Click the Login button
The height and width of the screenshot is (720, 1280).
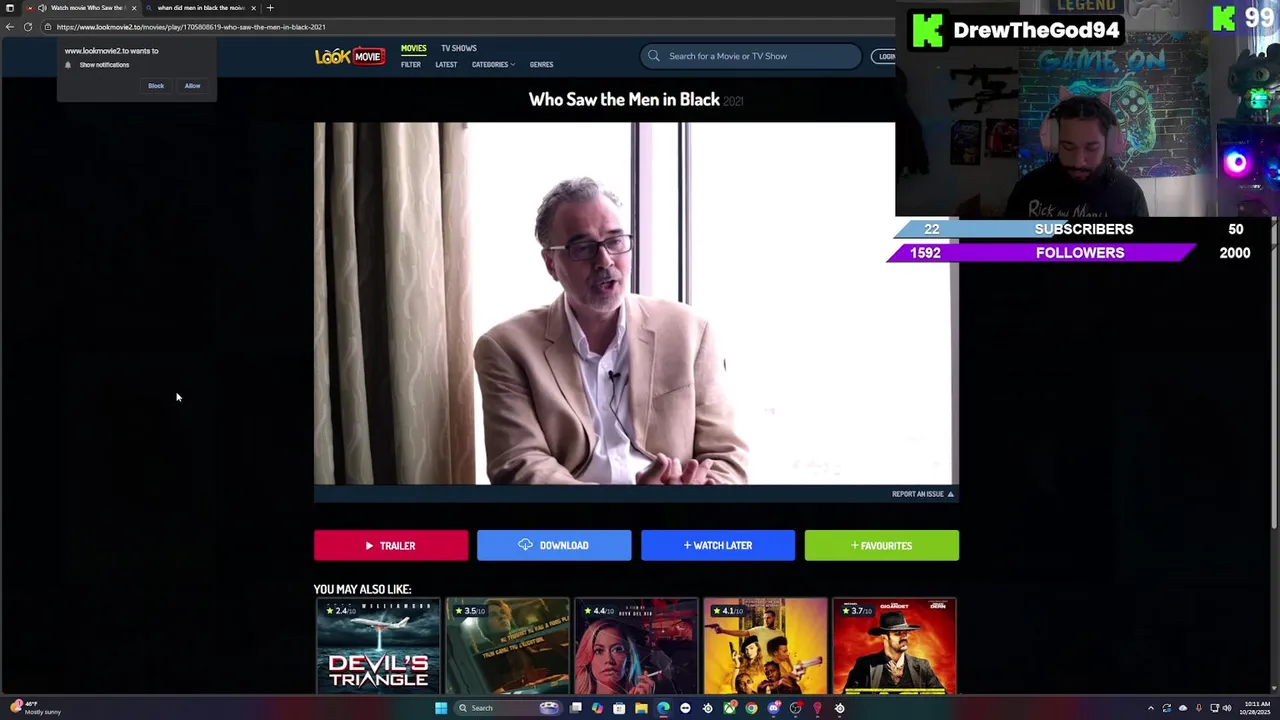coord(884,56)
